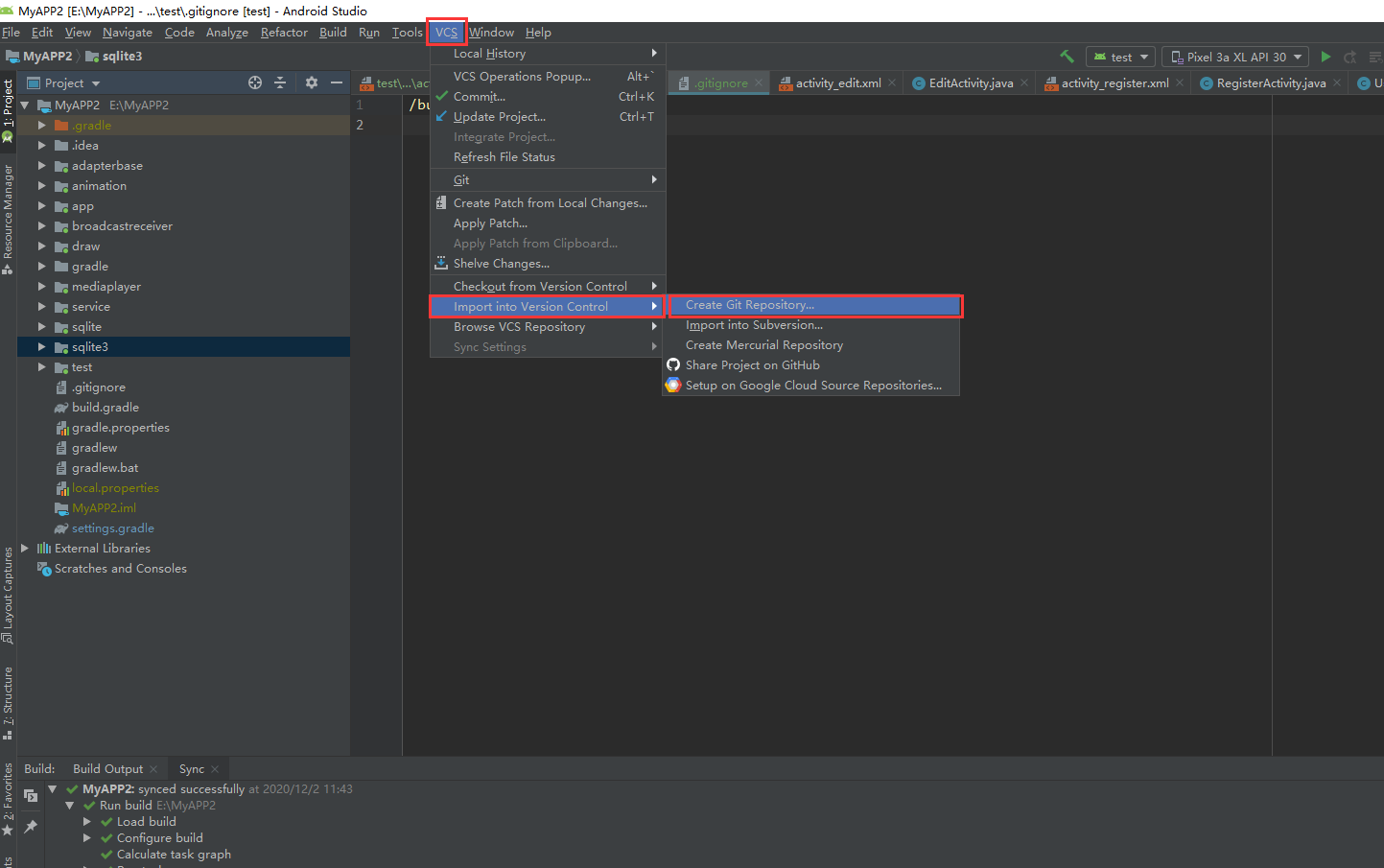
Task: Open the Structure side tab
Action: pos(8,702)
